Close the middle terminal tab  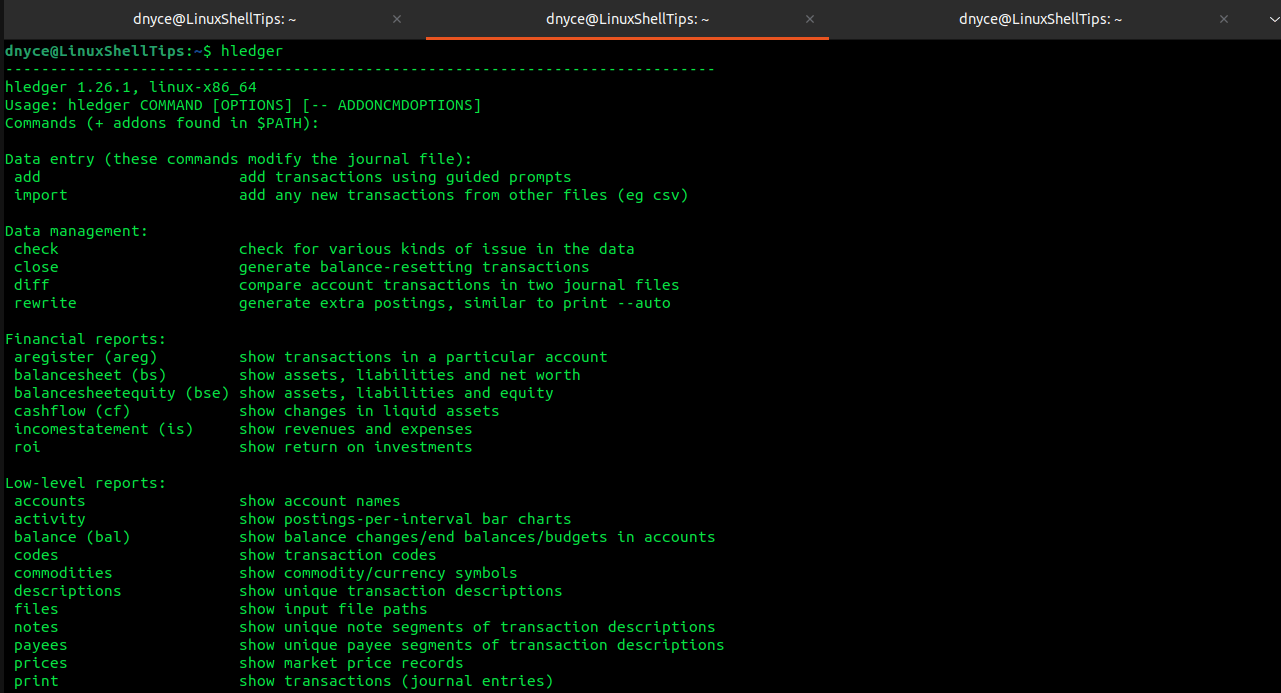click(x=810, y=19)
